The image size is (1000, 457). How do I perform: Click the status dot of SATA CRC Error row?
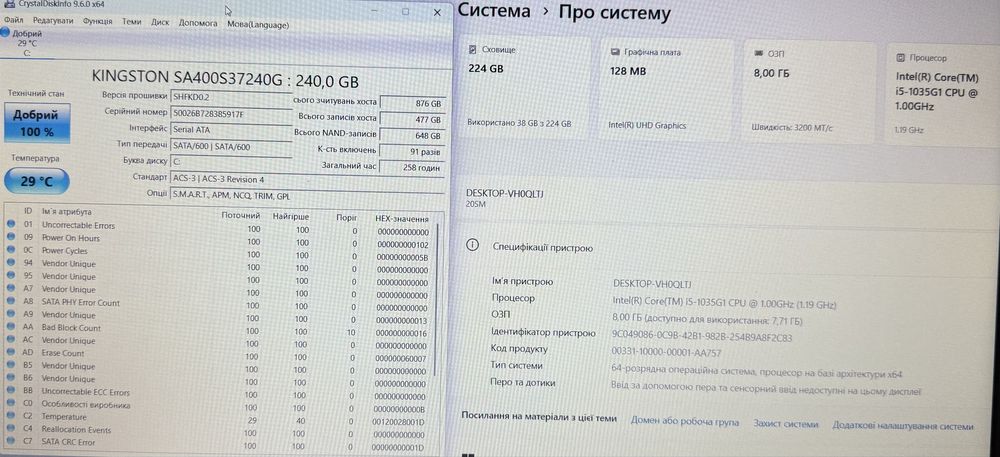[x=11, y=441]
